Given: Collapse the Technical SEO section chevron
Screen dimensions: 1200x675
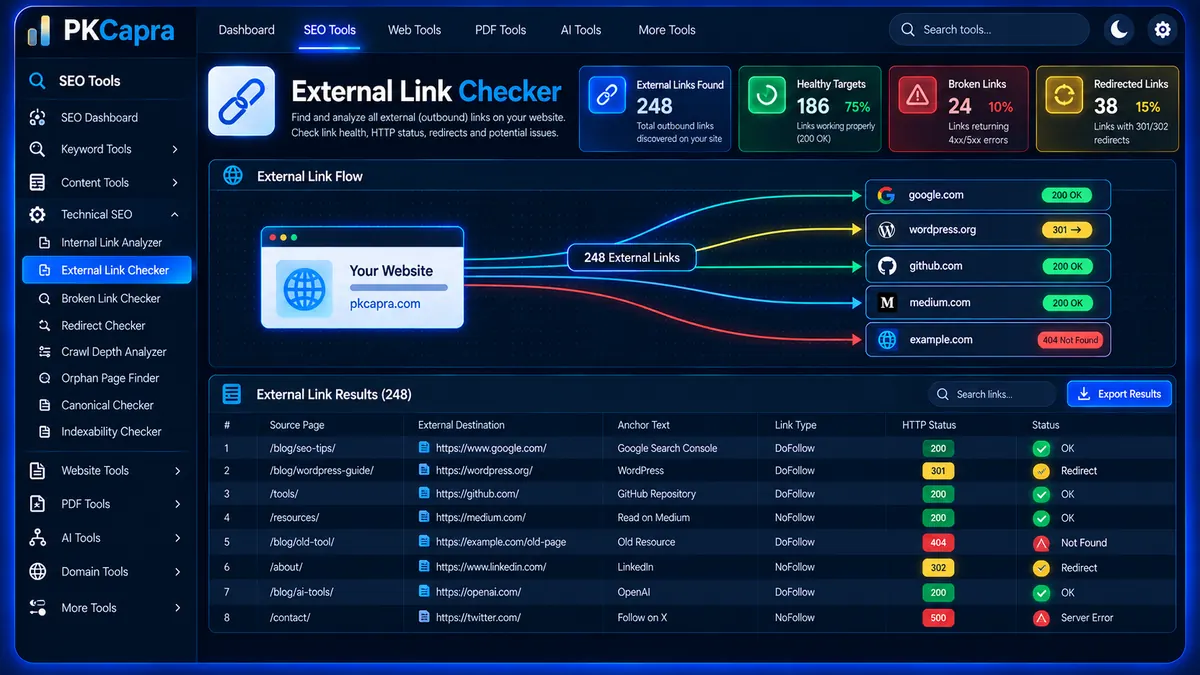Looking at the screenshot, I should tap(175, 214).
